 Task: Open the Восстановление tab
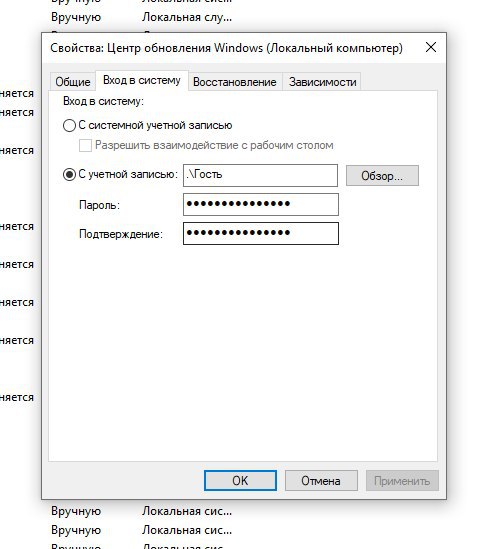coord(235,82)
